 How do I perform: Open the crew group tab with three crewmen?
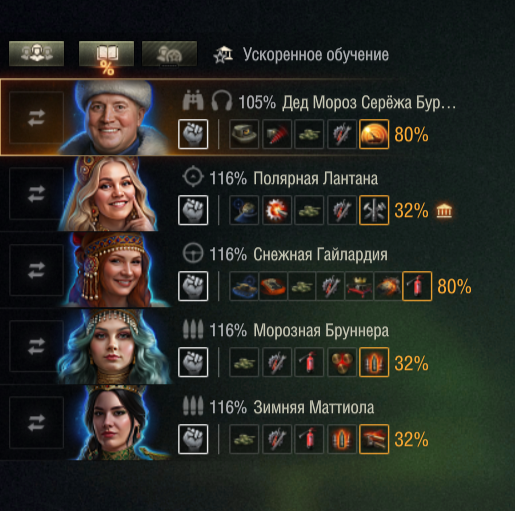pos(36,53)
